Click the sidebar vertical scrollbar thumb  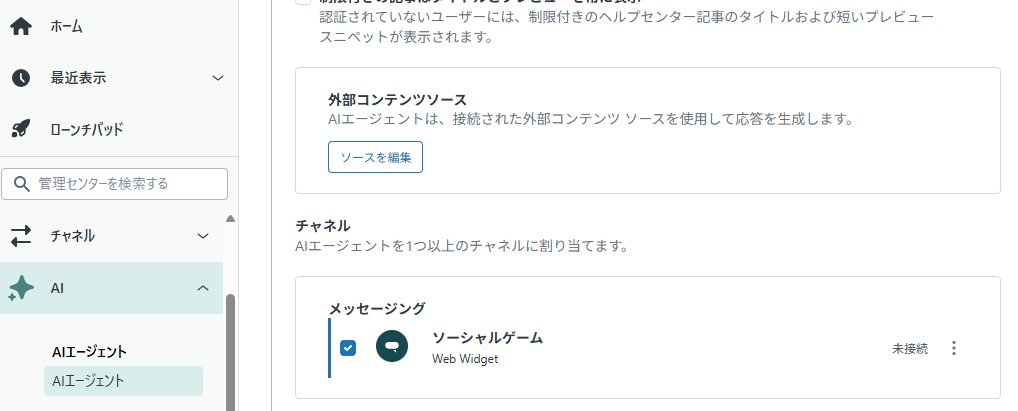[231, 350]
